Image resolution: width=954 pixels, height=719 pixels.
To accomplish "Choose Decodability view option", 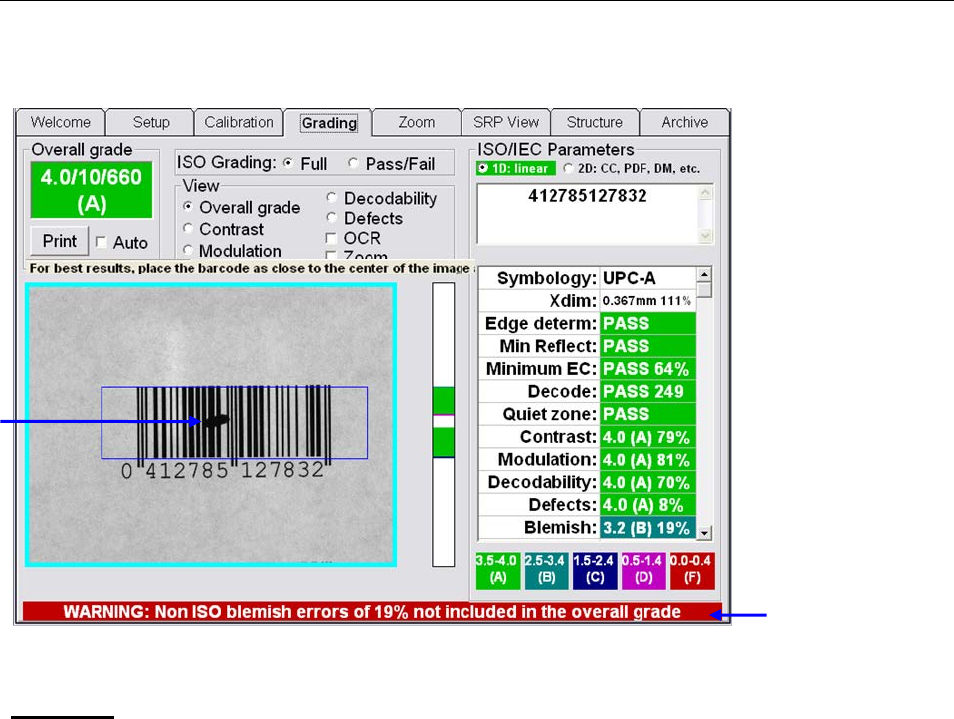I will tap(332, 198).
